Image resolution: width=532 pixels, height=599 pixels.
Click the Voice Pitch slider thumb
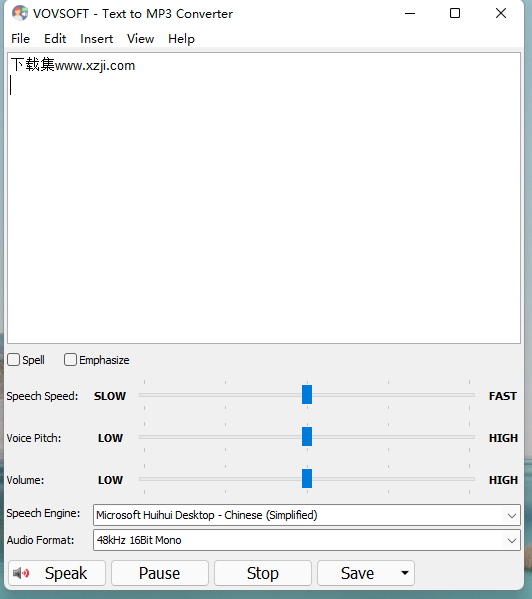pos(307,437)
